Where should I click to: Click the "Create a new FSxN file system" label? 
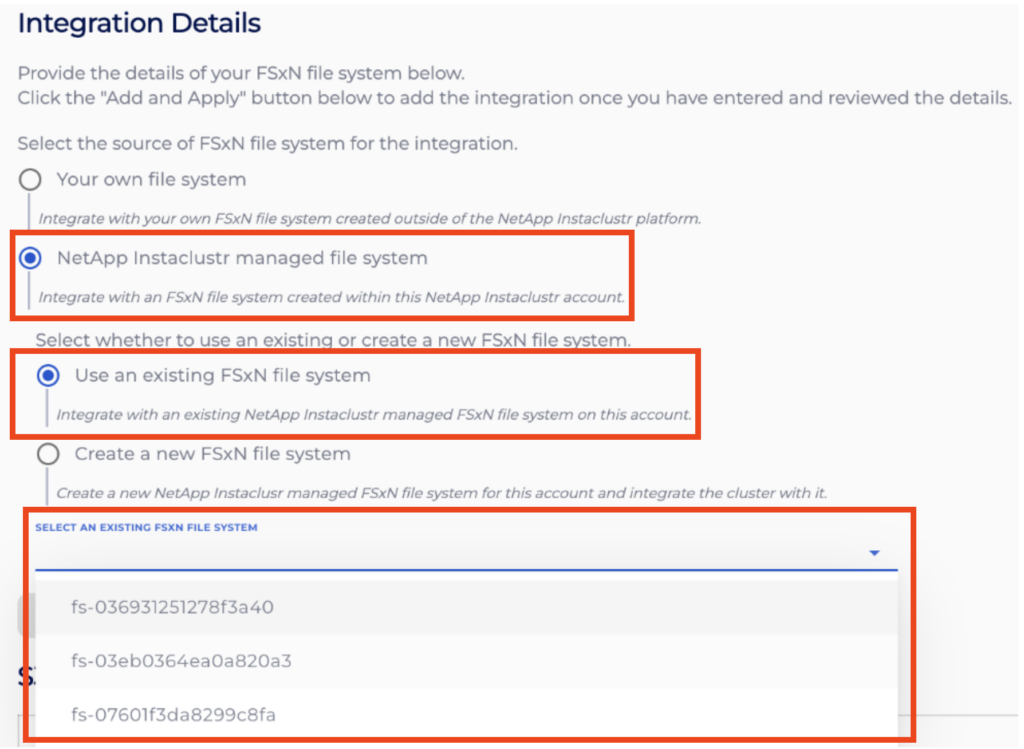pyautogui.click(x=212, y=454)
